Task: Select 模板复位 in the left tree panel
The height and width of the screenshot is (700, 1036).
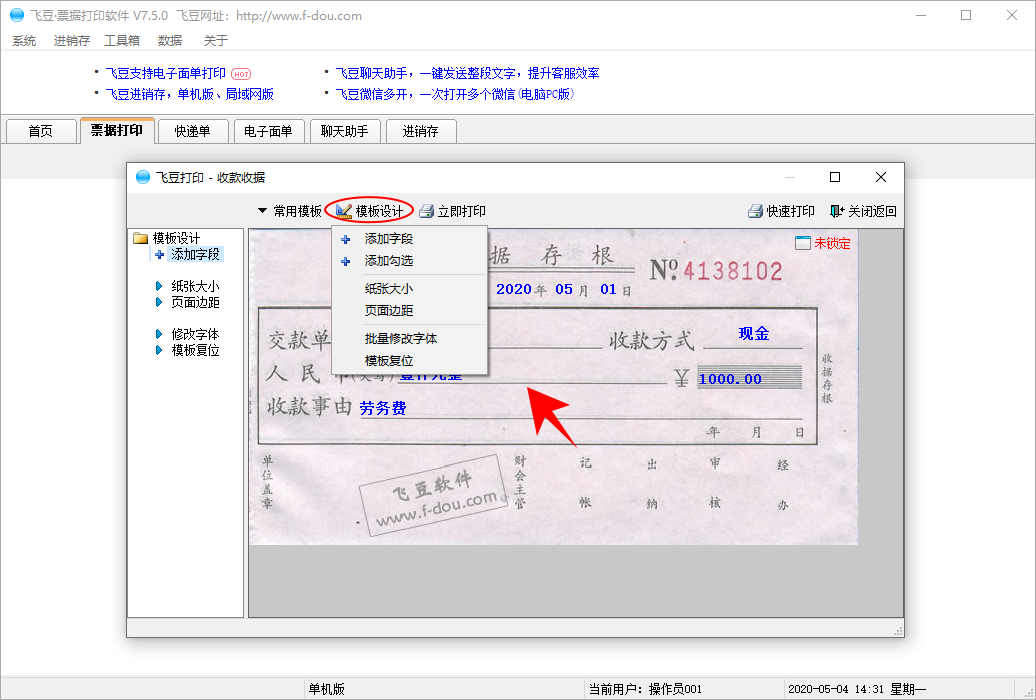Action: click(196, 350)
